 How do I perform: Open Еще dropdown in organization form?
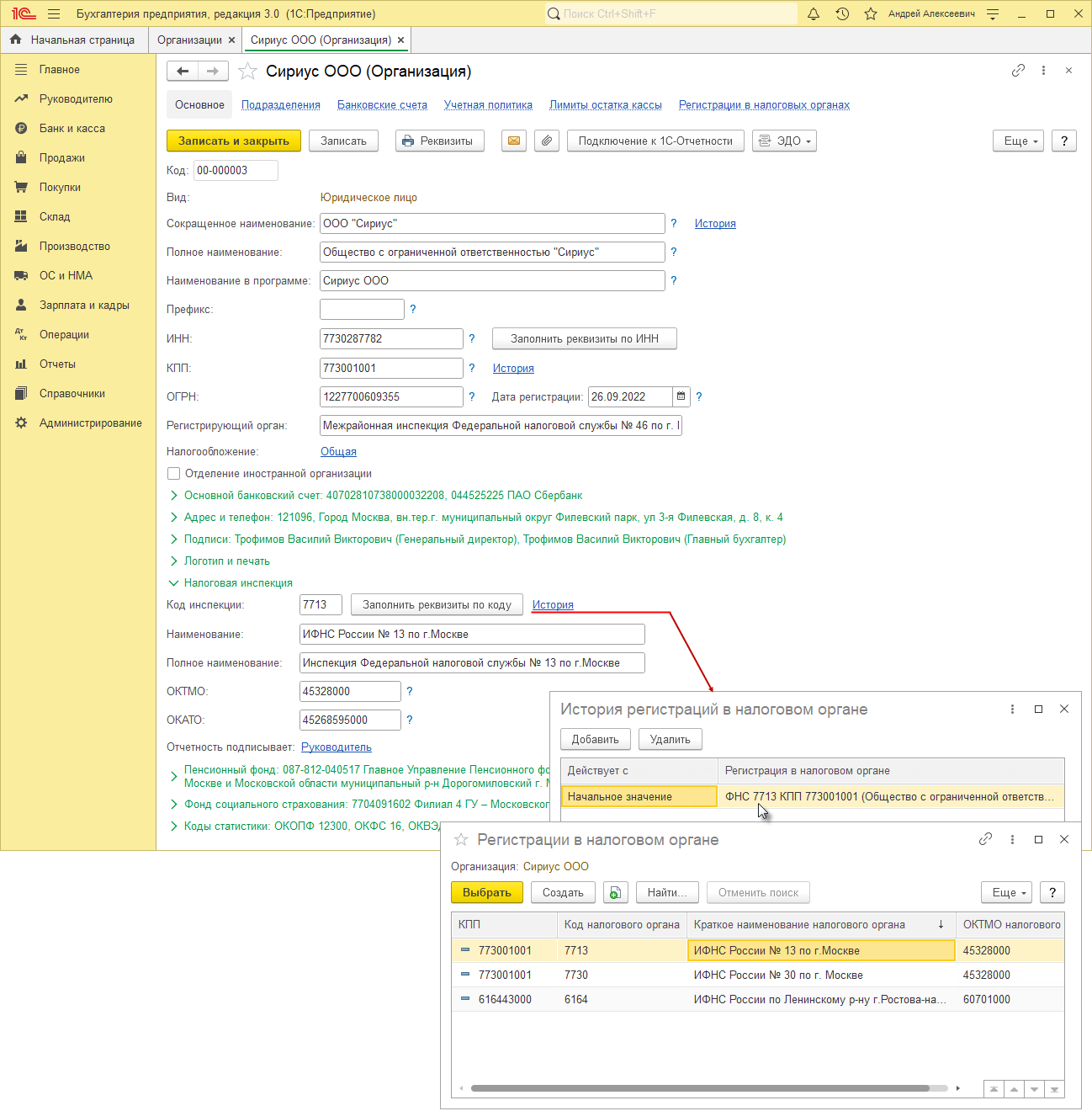point(1019,141)
